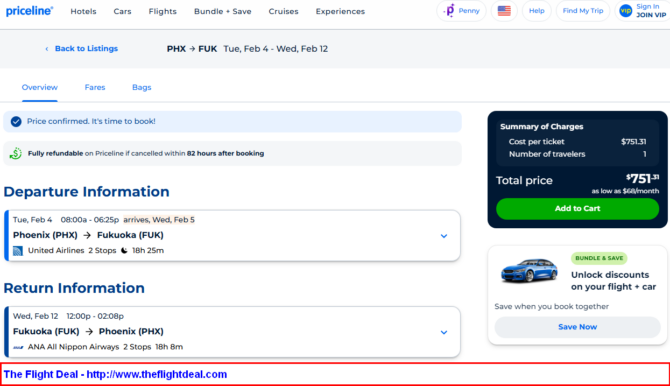The image size is (670, 386).
Task: Click the ANA All Nippon Airways logo
Action: (x=18, y=347)
